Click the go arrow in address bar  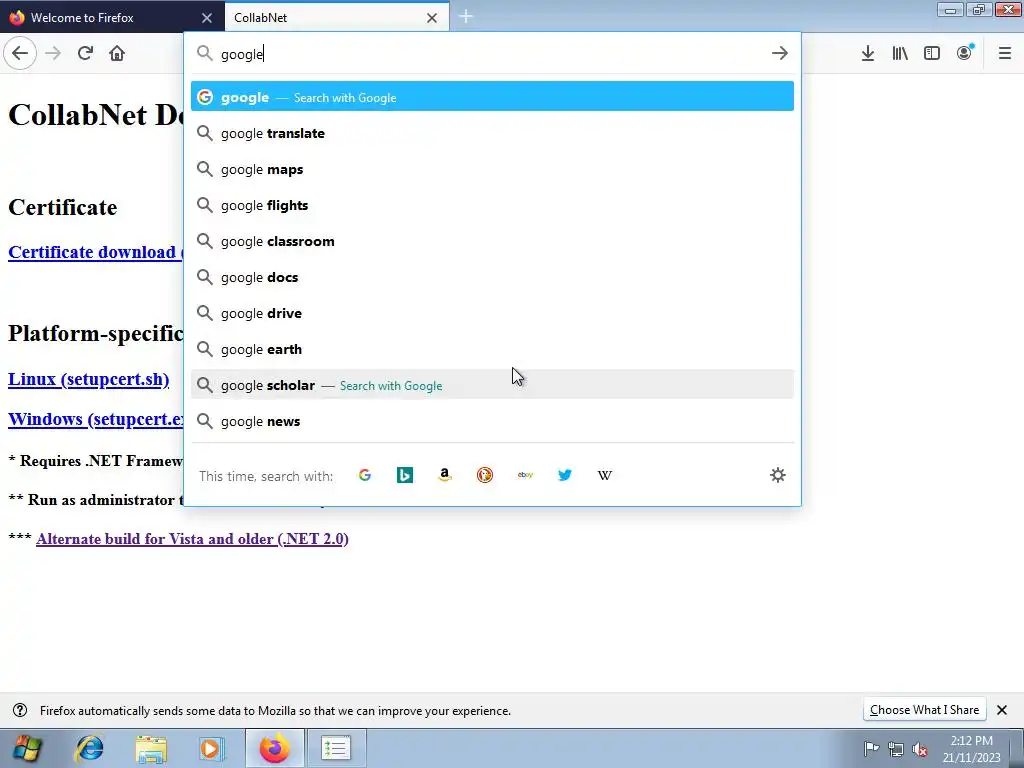pyautogui.click(x=780, y=53)
